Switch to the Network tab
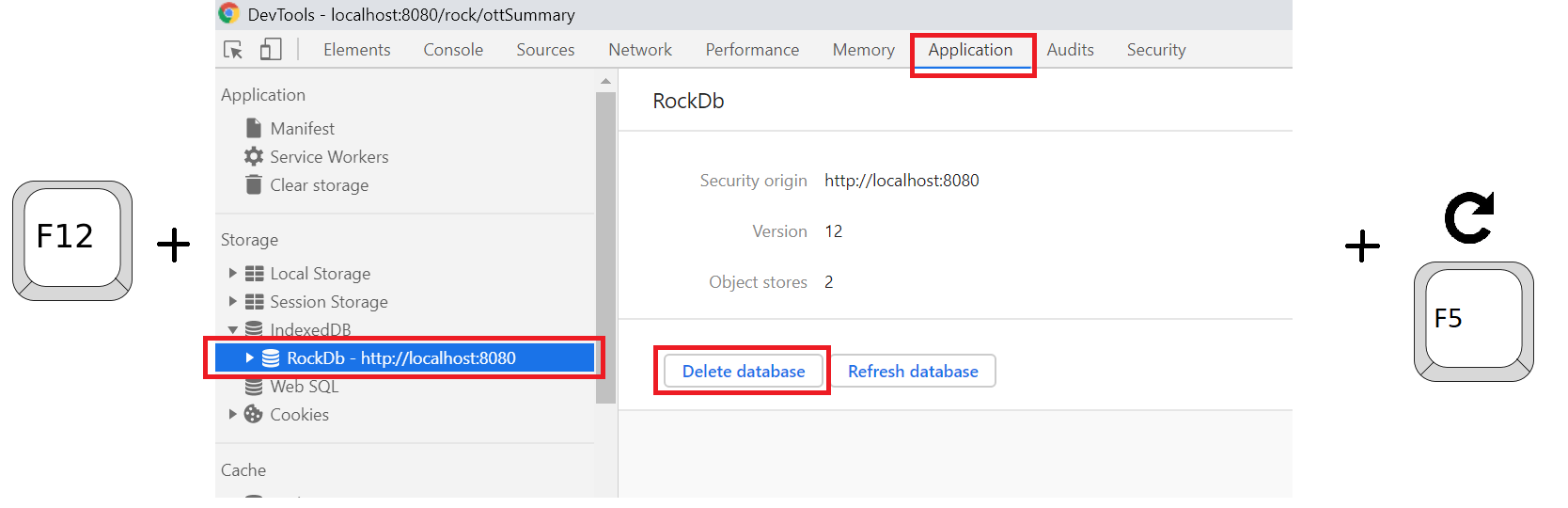 tap(639, 50)
